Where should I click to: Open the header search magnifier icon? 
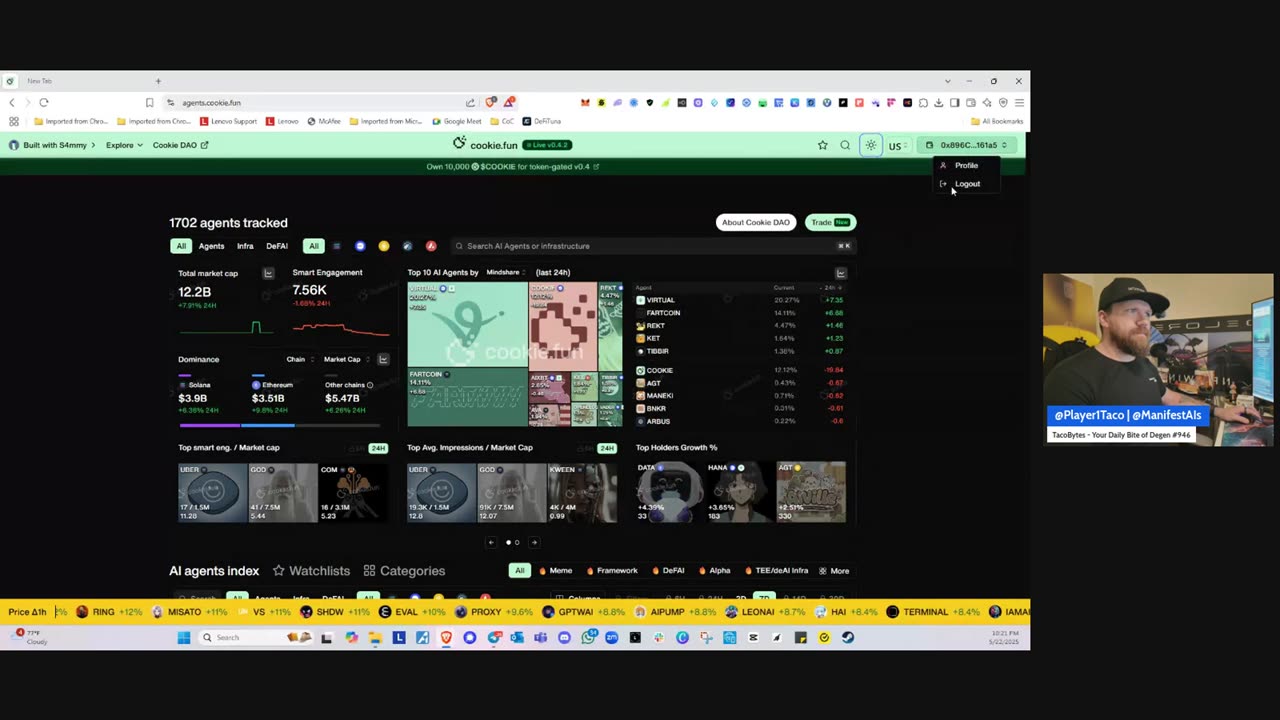[x=845, y=145]
